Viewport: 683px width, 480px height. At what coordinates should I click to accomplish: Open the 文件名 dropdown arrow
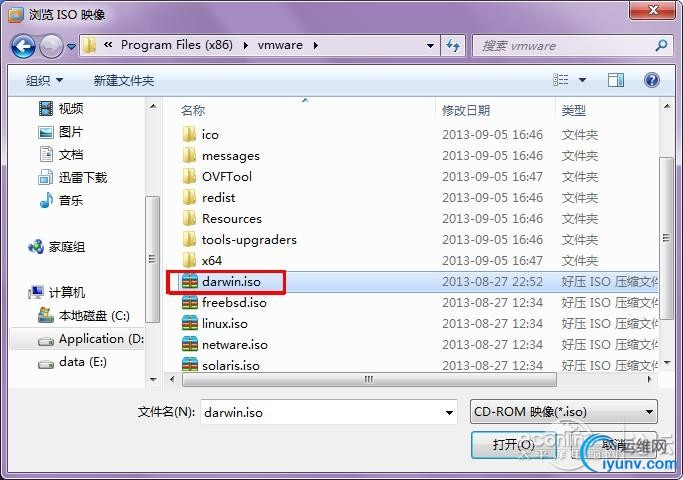point(450,412)
